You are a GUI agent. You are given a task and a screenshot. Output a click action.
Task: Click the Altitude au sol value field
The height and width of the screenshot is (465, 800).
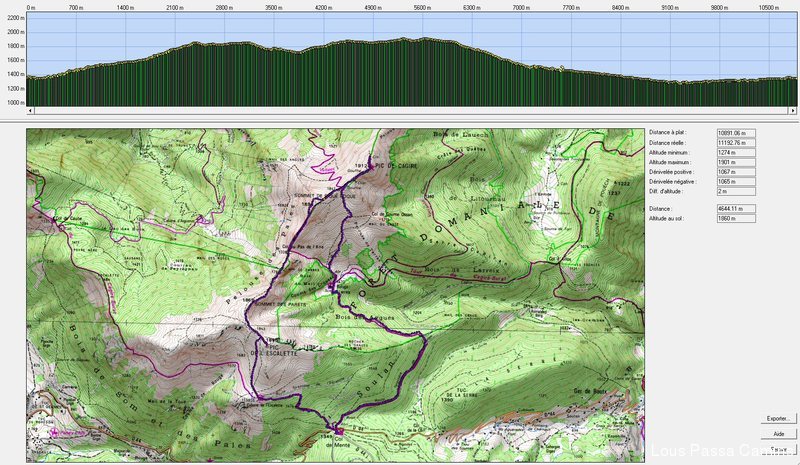pos(736,217)
